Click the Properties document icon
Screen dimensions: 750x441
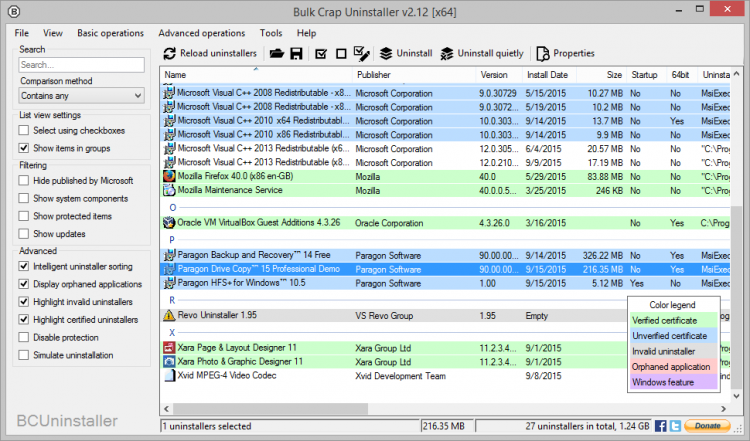pos(543,54)
